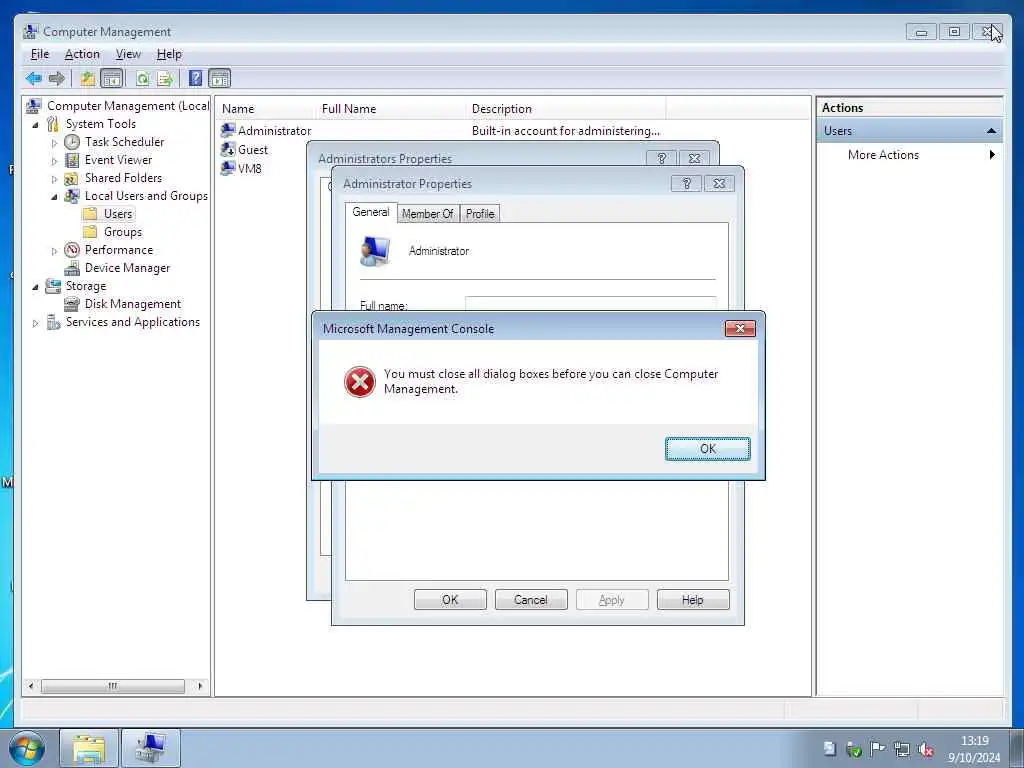Click the Forward arrow toolbar icon
This screenshot has height=768, width=1024.
click(x=57, y=79)
